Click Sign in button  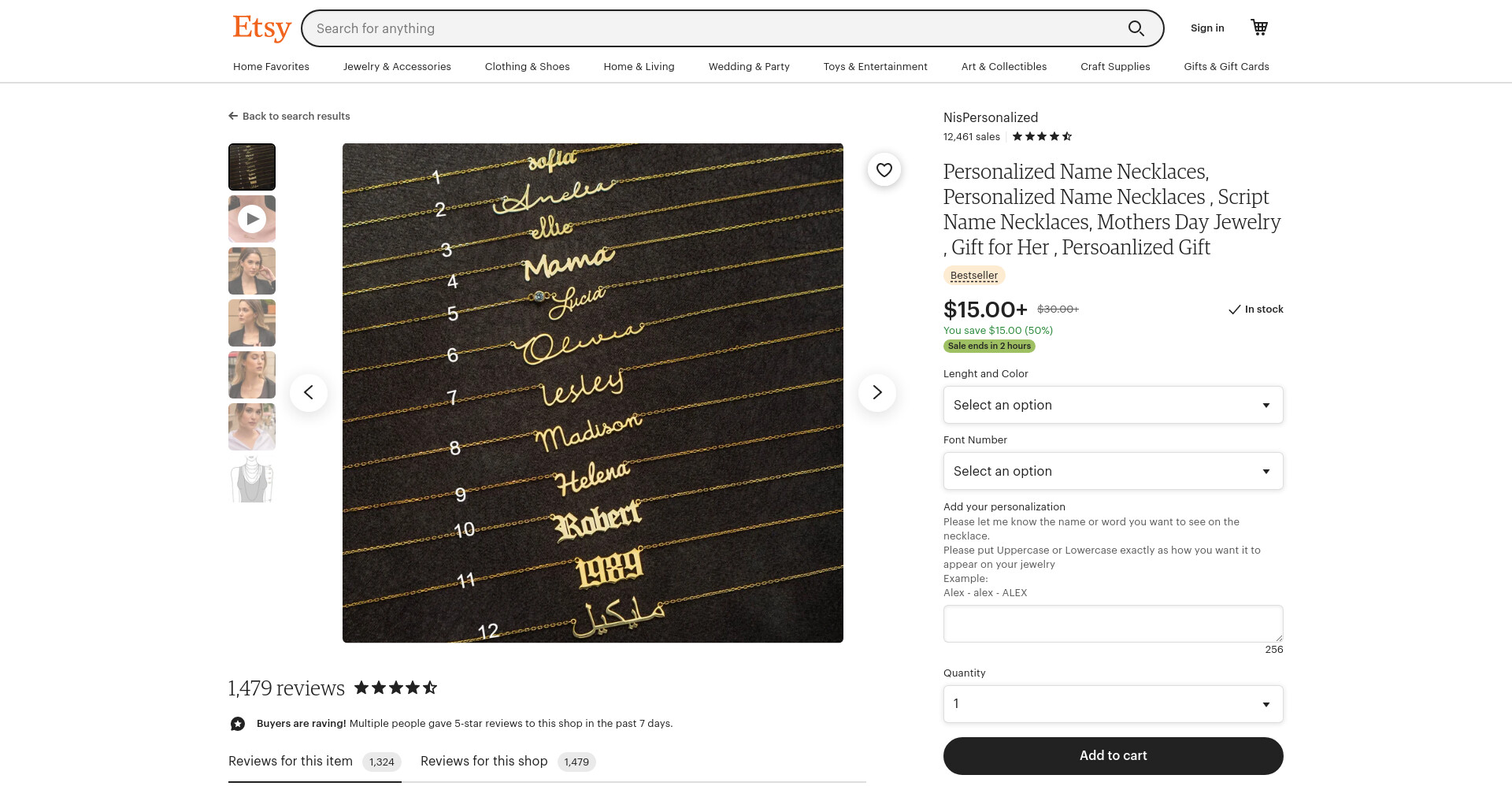point(1207,28)
